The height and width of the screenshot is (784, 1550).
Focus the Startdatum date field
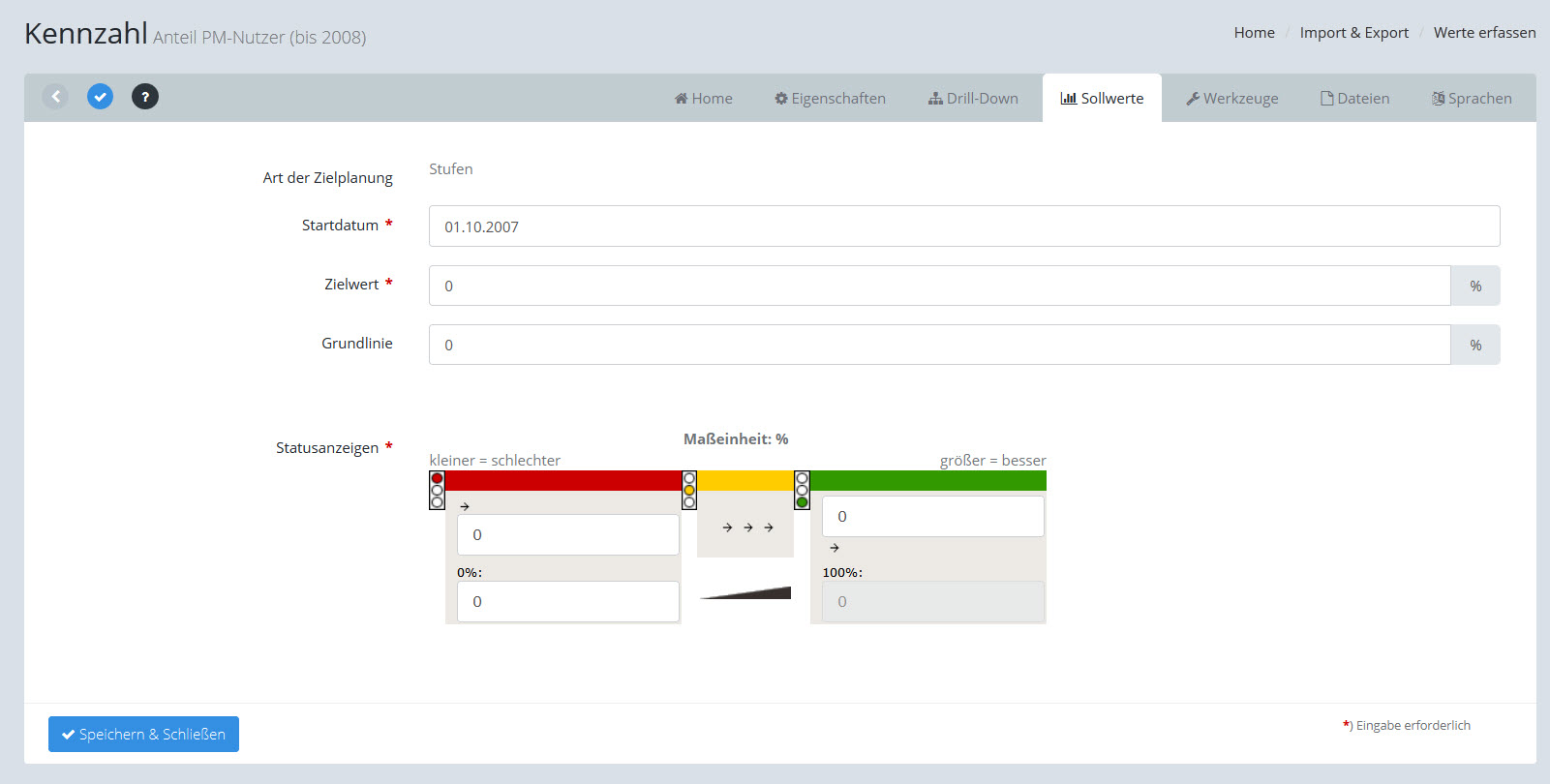963,226
